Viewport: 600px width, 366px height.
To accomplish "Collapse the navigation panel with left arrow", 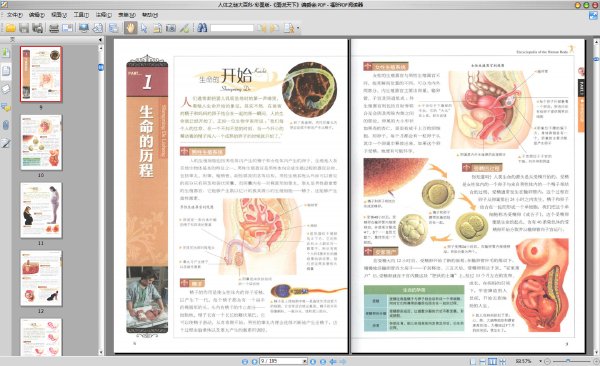I will [x=100, y=39].
